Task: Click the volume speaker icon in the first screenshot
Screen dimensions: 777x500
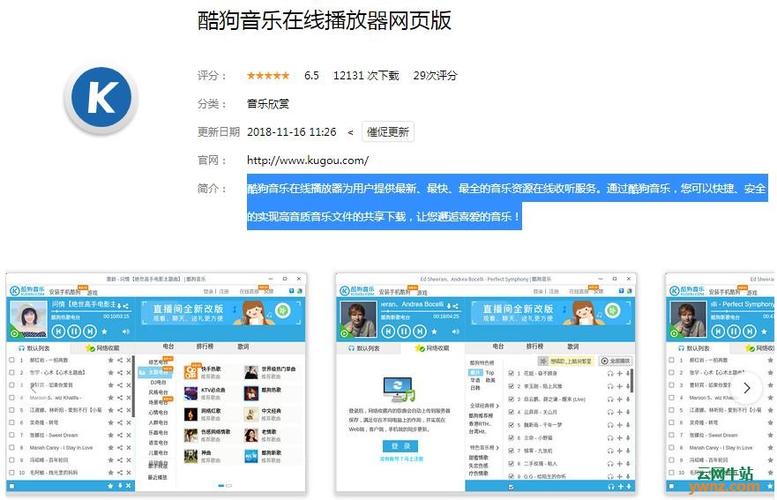Action: [126, 331]
